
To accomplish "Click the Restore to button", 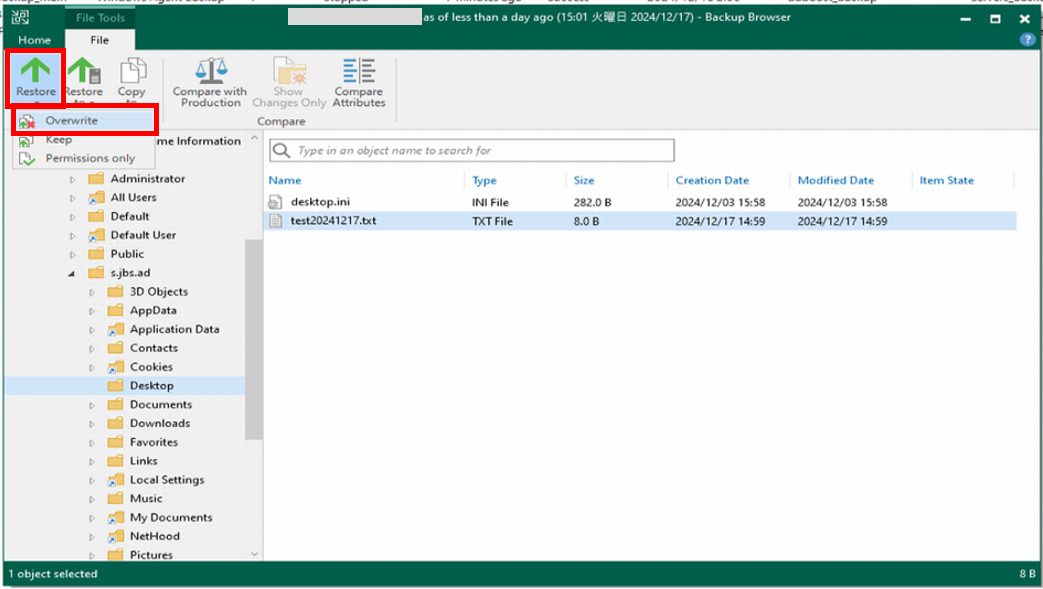I will (x=84, y=80).
